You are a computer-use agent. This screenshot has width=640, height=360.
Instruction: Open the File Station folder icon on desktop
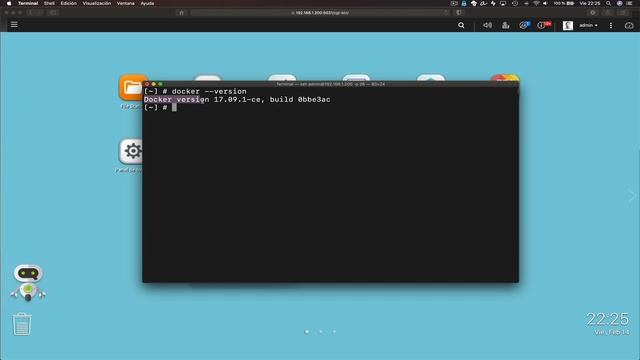click(x=131, y=87)
